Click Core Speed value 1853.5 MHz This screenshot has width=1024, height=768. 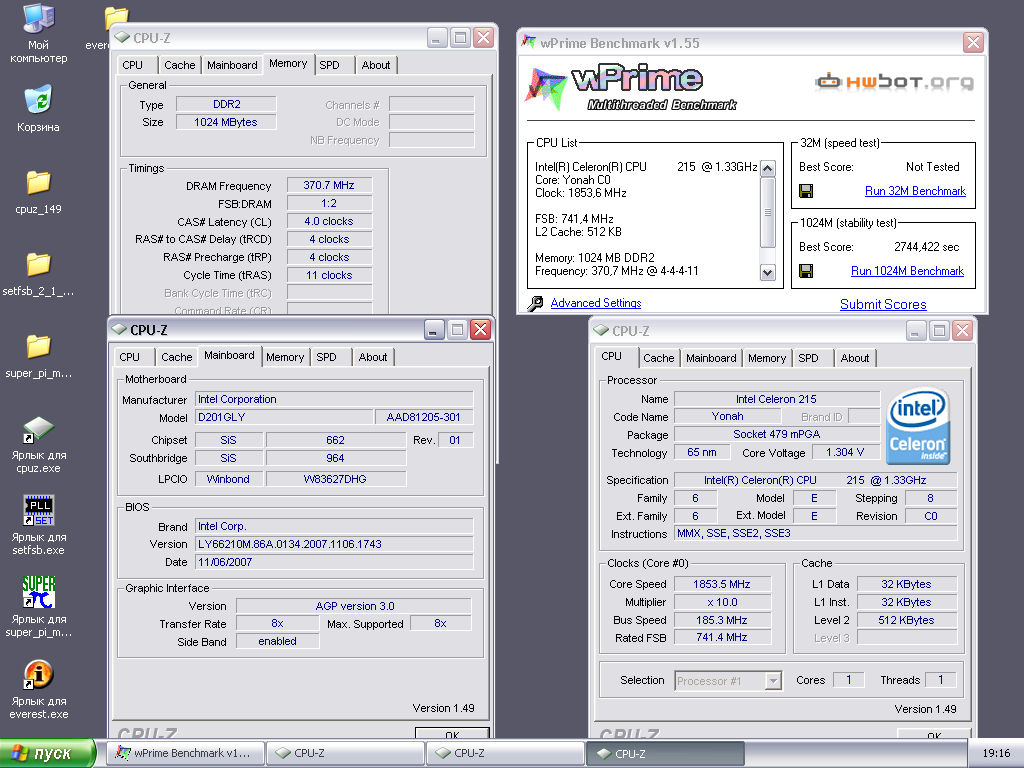[x=722, y=584]
